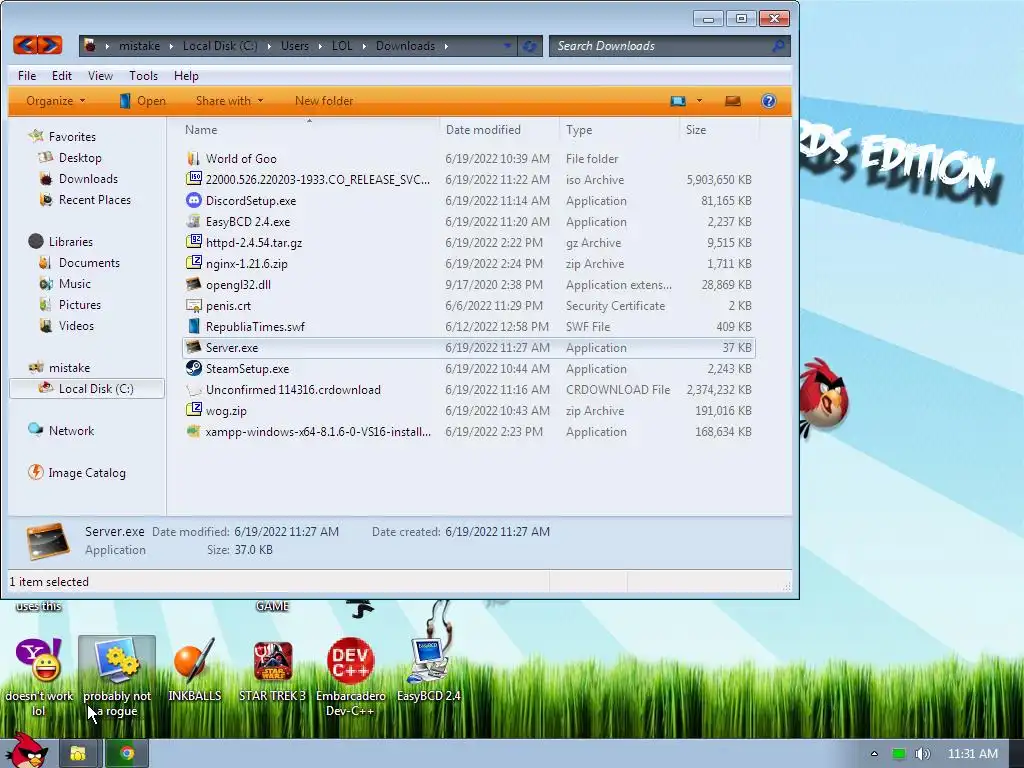Viewport: 1024px width, 768px height.
Task: Select the RepubliaTimes.swf file icon
Action: point(193,327)
